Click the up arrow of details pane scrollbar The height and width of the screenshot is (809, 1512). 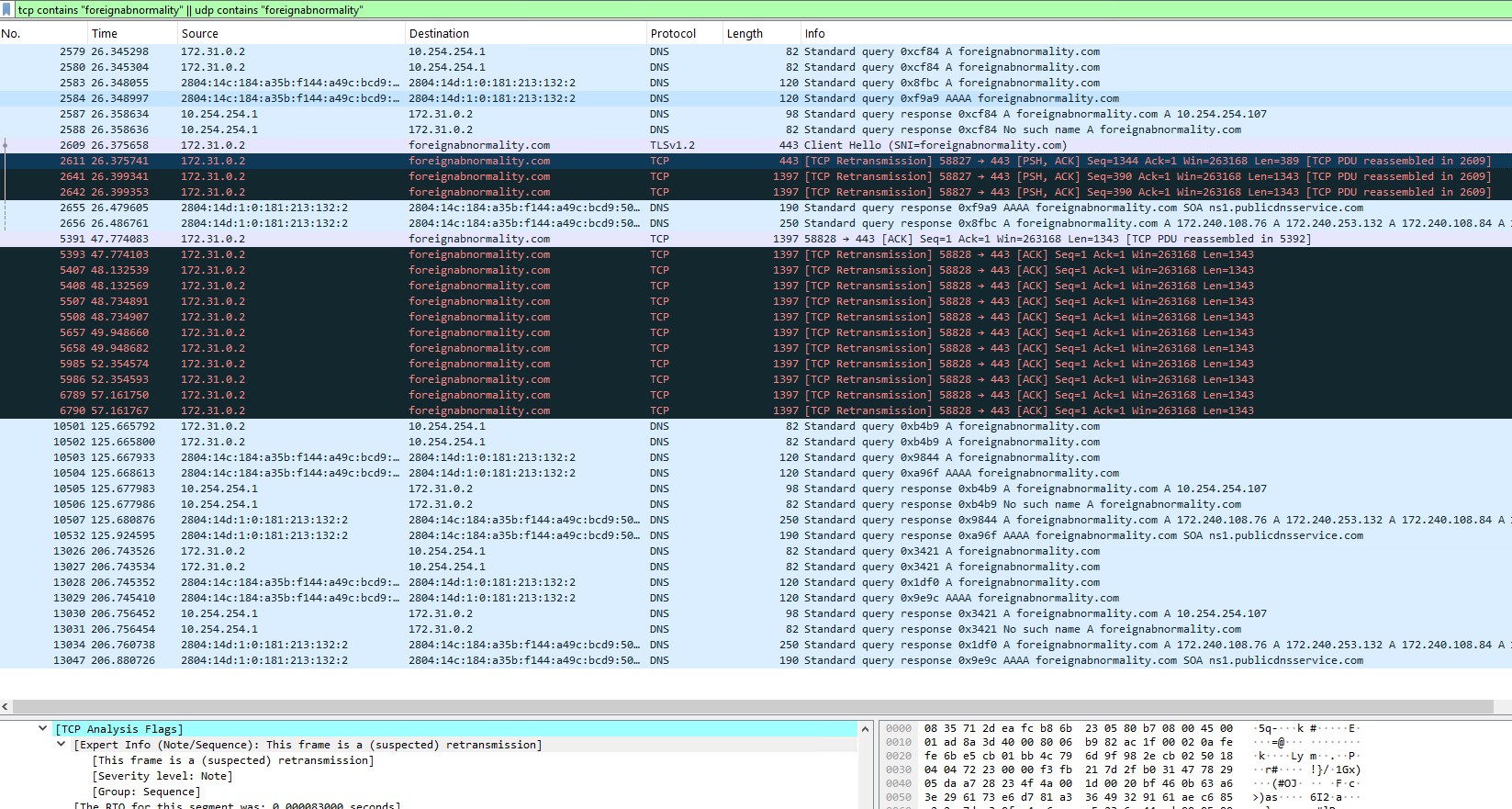tap(865, 729)
